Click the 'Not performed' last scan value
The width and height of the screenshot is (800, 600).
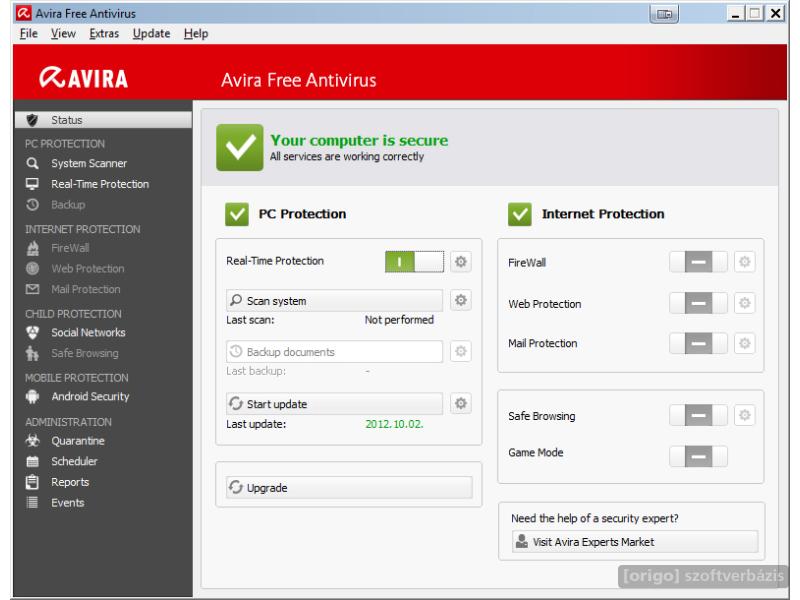pos(399,320)
